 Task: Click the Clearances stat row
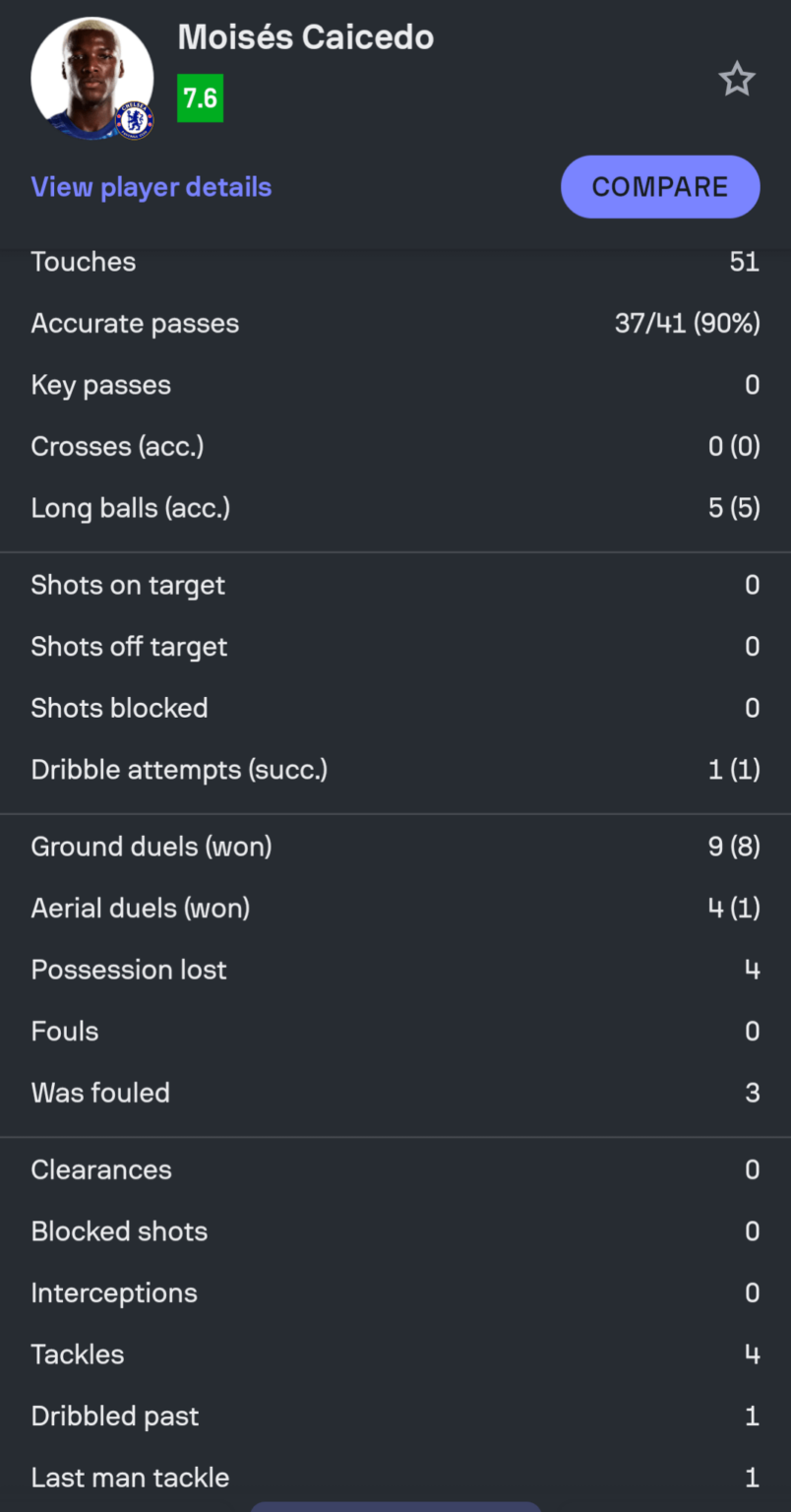[394, 1169]
